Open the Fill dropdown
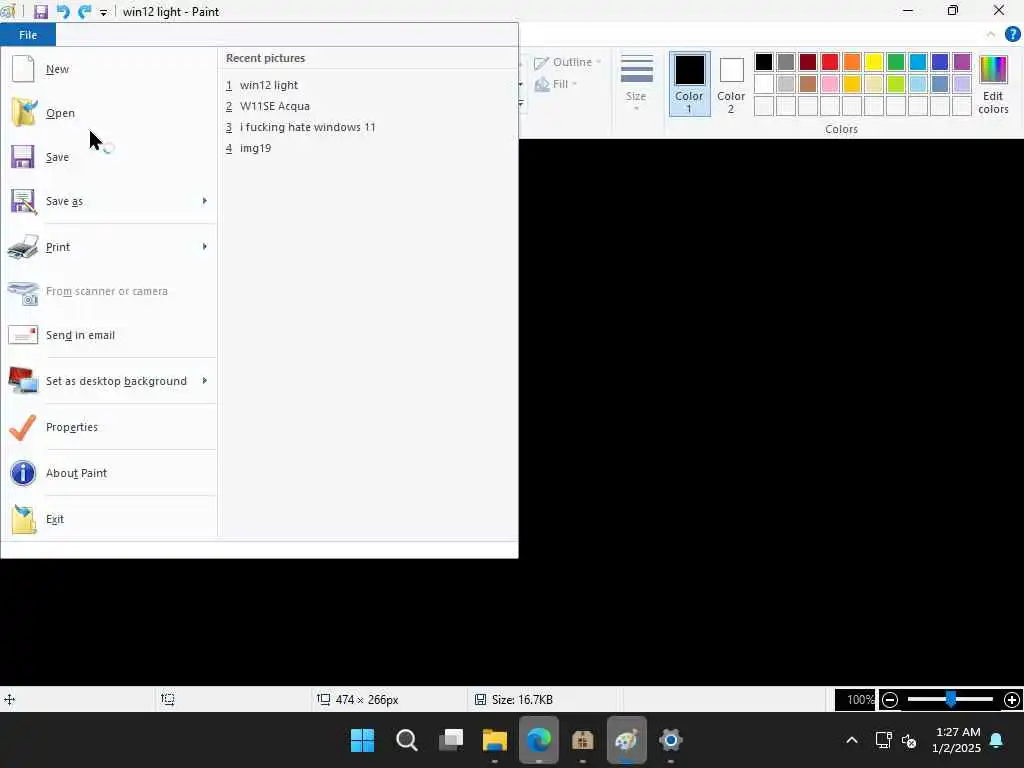 556,84
